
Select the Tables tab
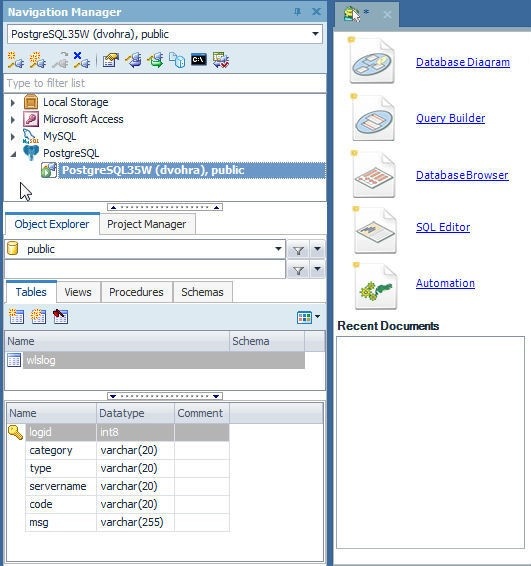pos(31,292)
